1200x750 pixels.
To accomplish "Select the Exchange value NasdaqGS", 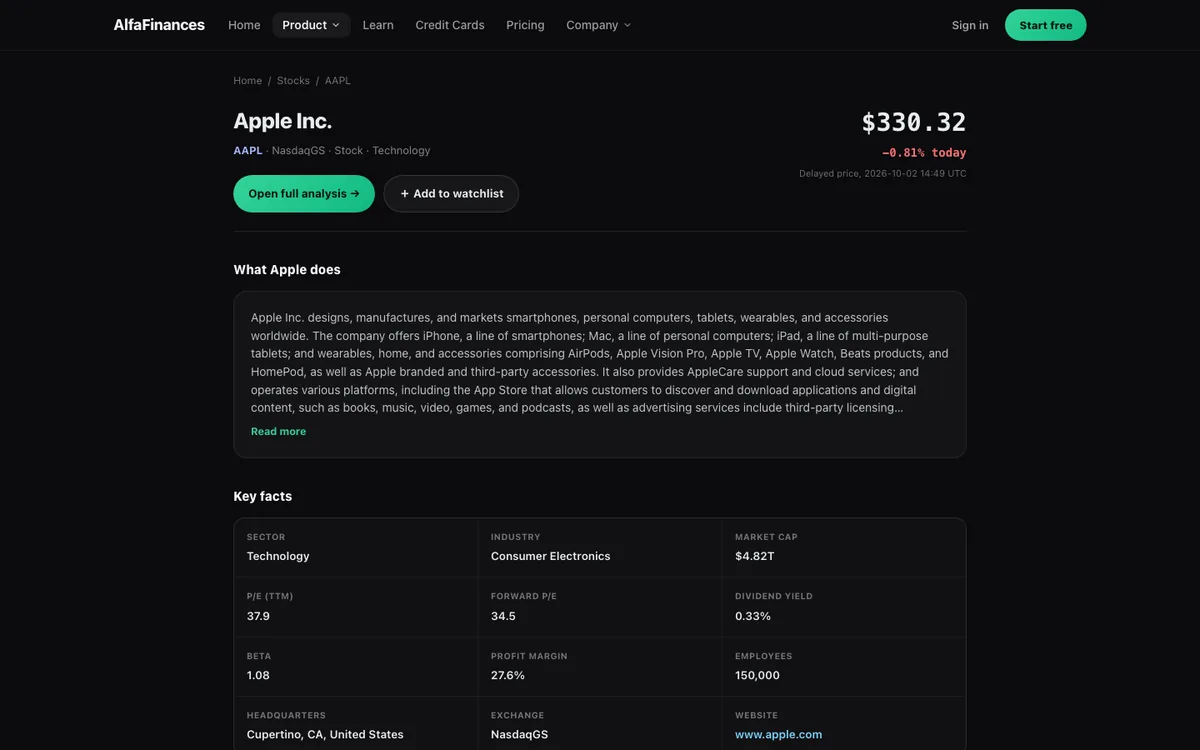I will pos(520,735).
